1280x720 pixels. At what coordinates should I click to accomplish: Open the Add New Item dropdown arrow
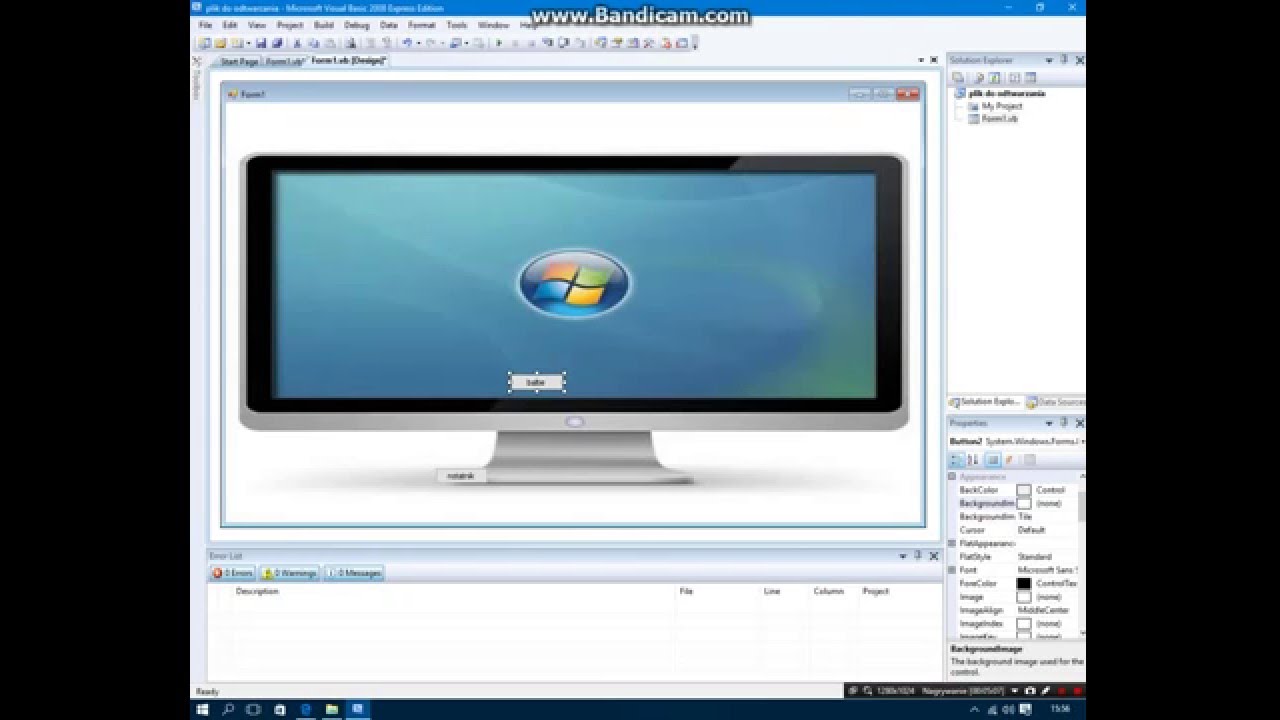(x=249, y=43)
